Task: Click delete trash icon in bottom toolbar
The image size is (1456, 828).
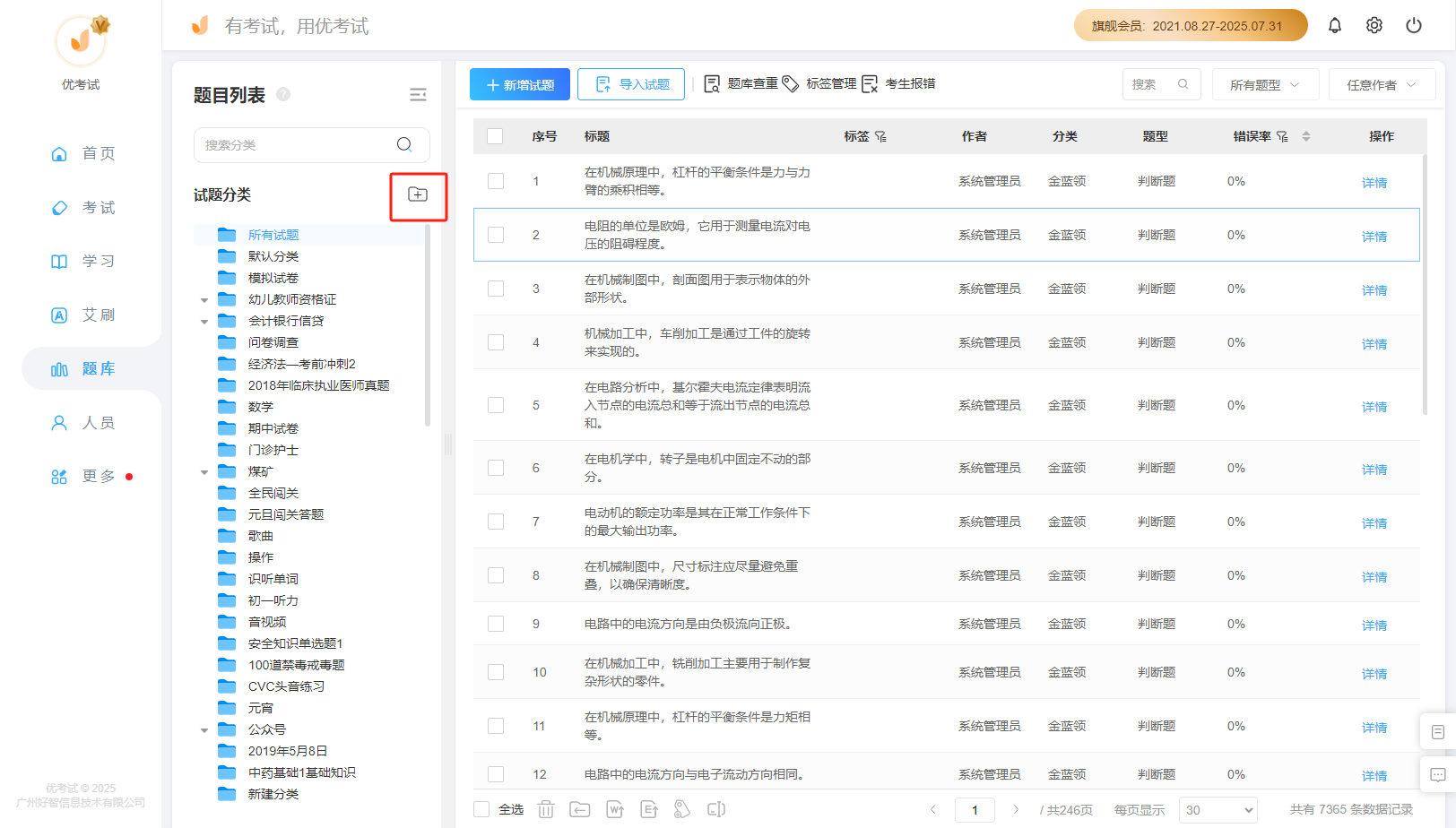Action: point(546,809)
